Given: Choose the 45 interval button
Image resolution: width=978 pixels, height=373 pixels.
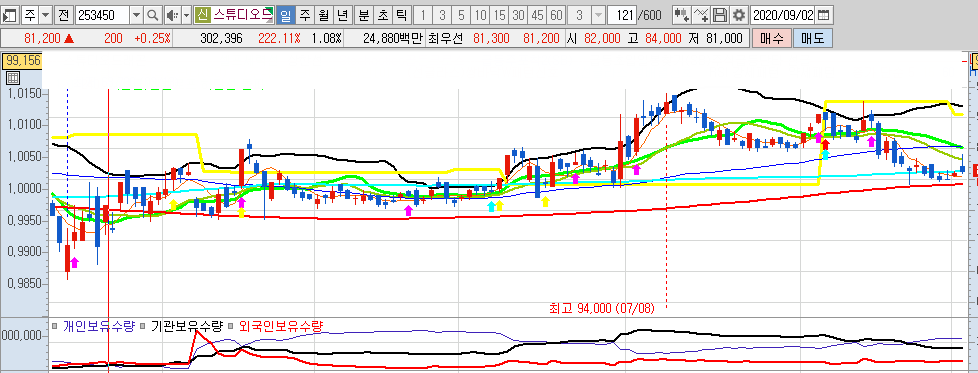Looking at the screenshot, I should pos(538,14).
